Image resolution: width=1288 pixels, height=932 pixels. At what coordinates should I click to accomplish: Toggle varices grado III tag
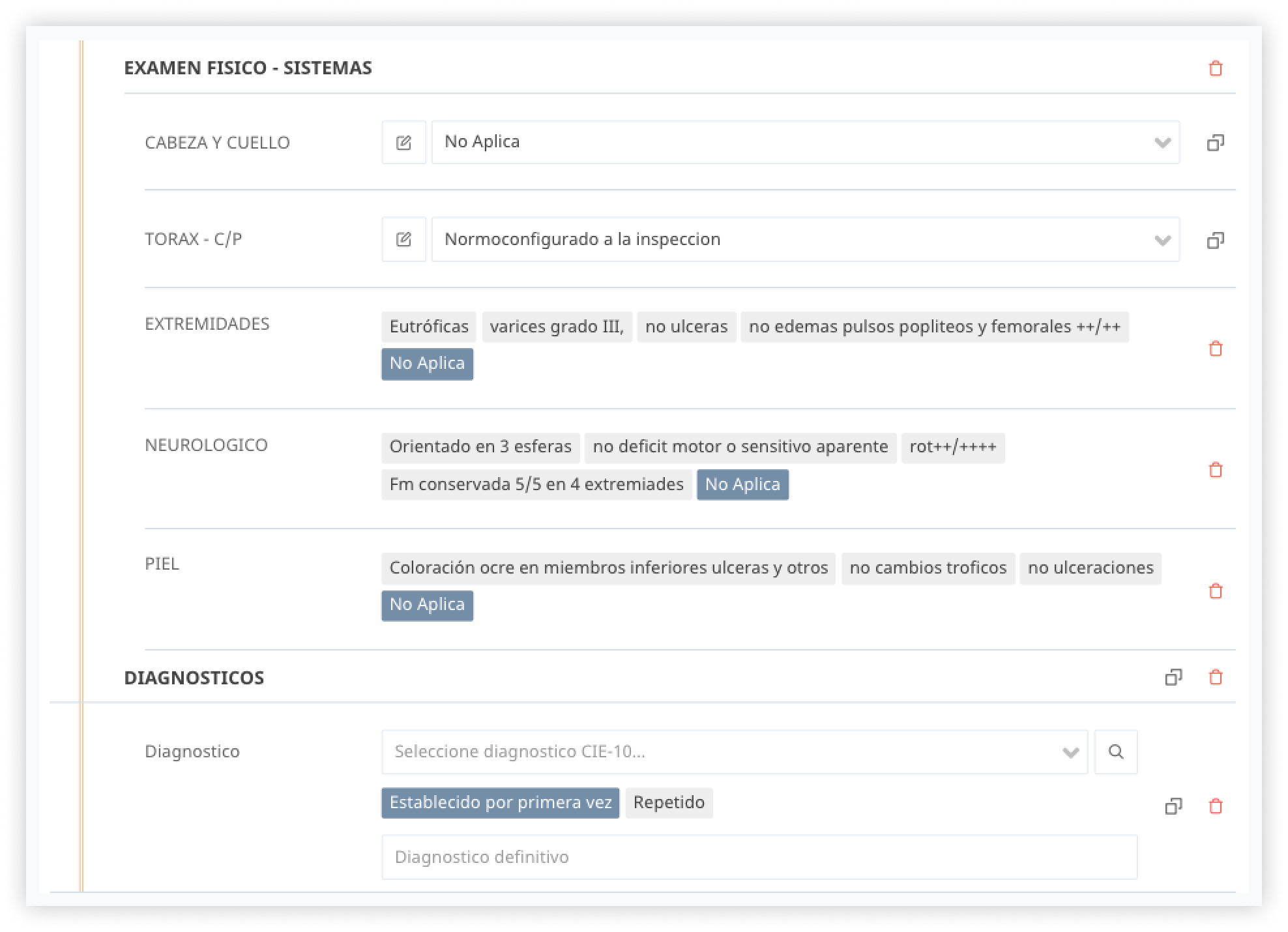[557, 327]
